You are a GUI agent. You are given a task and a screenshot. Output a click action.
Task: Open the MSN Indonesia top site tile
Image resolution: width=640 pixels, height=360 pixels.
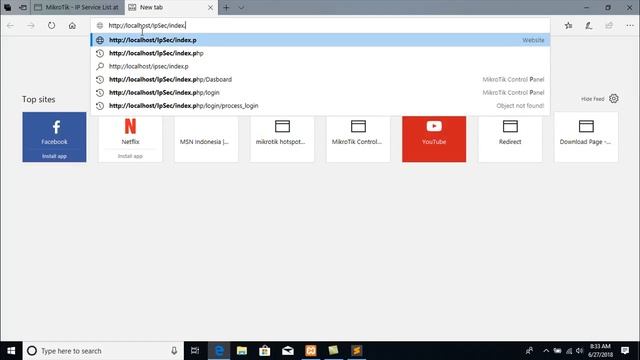coord(206,139)
